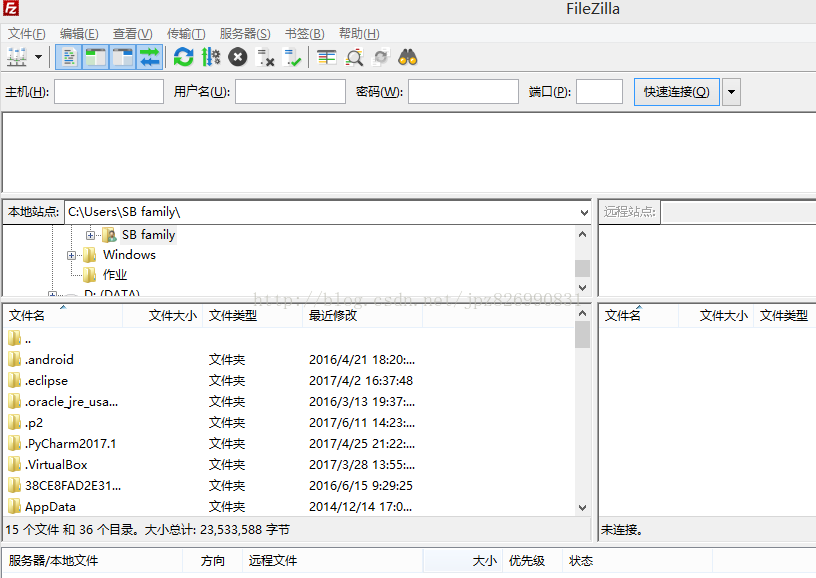
Task: Select .VirtualBox folder
Action: [289, 465]
